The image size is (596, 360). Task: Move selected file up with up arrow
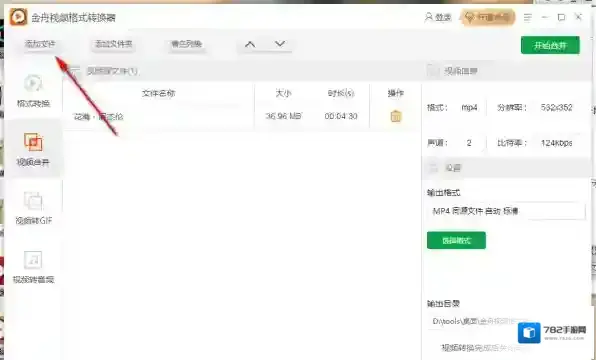pyautogui.click(x=250, y=44)
